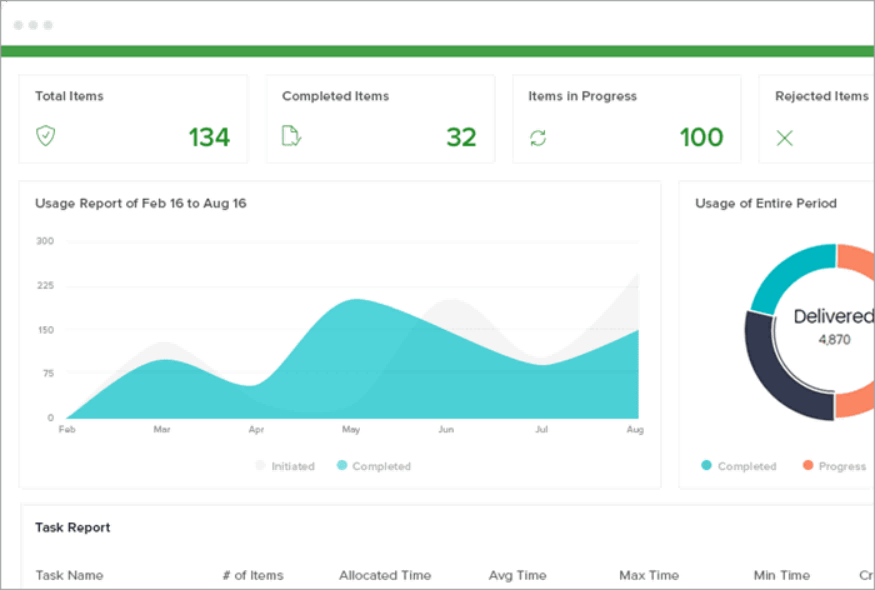Viewport: 875px width, 590px height.
Task: Click the document icon in Completed Items
Action: click(x=291, y=136)
